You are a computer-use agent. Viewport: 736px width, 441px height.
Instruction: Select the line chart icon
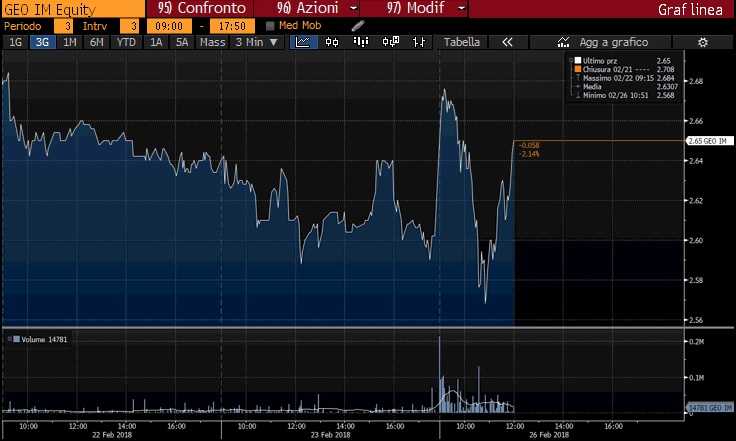click(303, 42)
